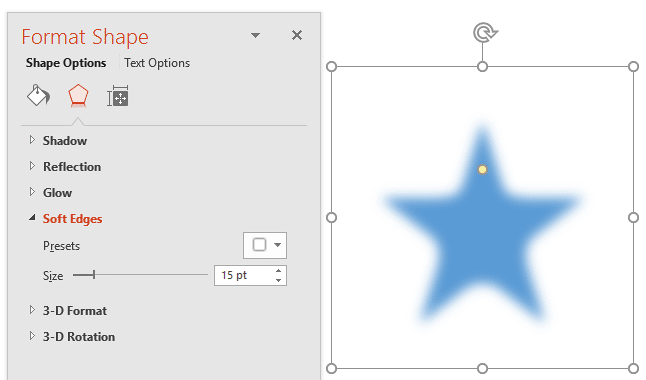Switch to the Shape Options tab
Screen dimensions: 646x380
(66, 63)
